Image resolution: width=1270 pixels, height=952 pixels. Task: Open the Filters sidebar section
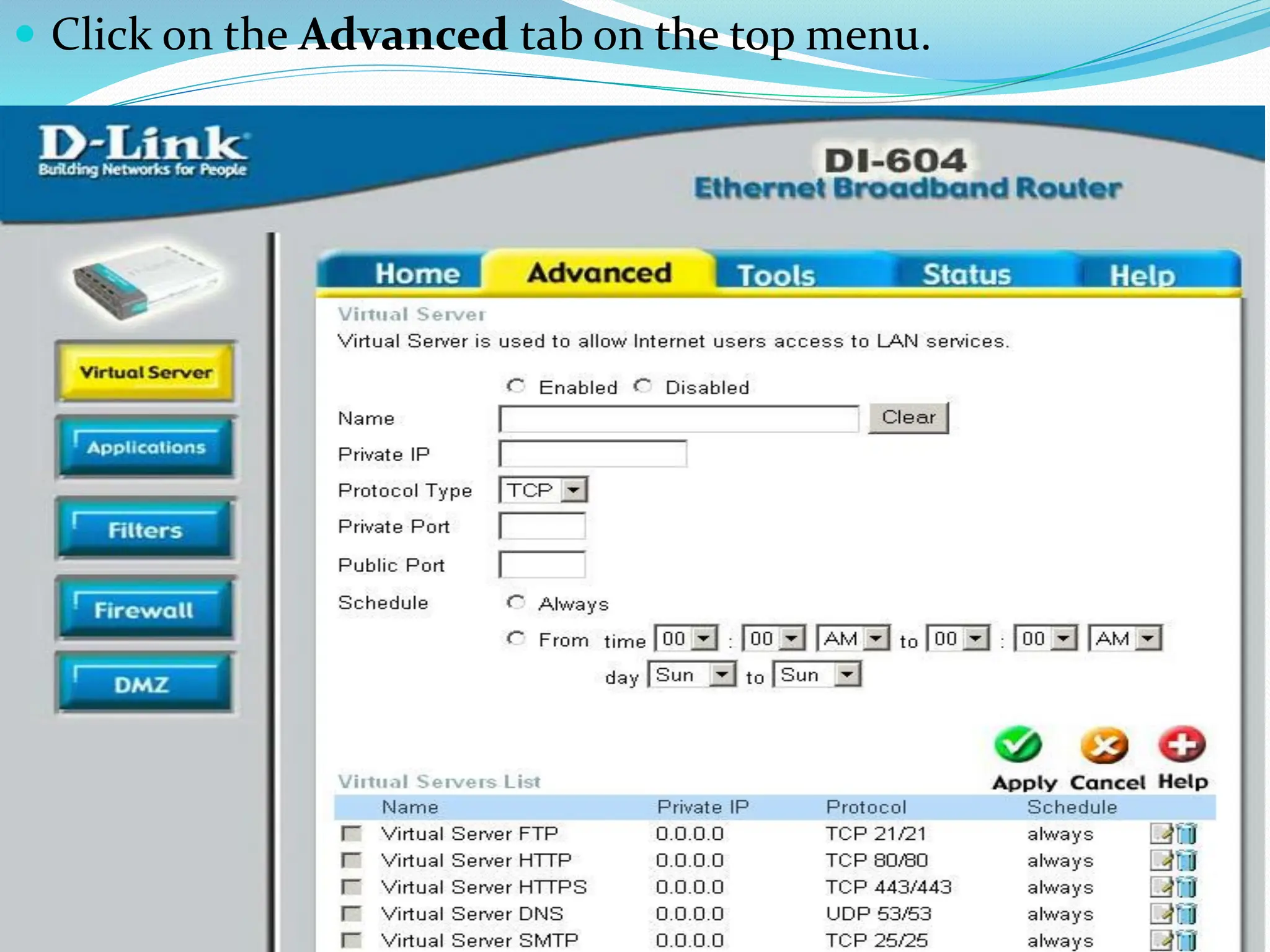146,529
